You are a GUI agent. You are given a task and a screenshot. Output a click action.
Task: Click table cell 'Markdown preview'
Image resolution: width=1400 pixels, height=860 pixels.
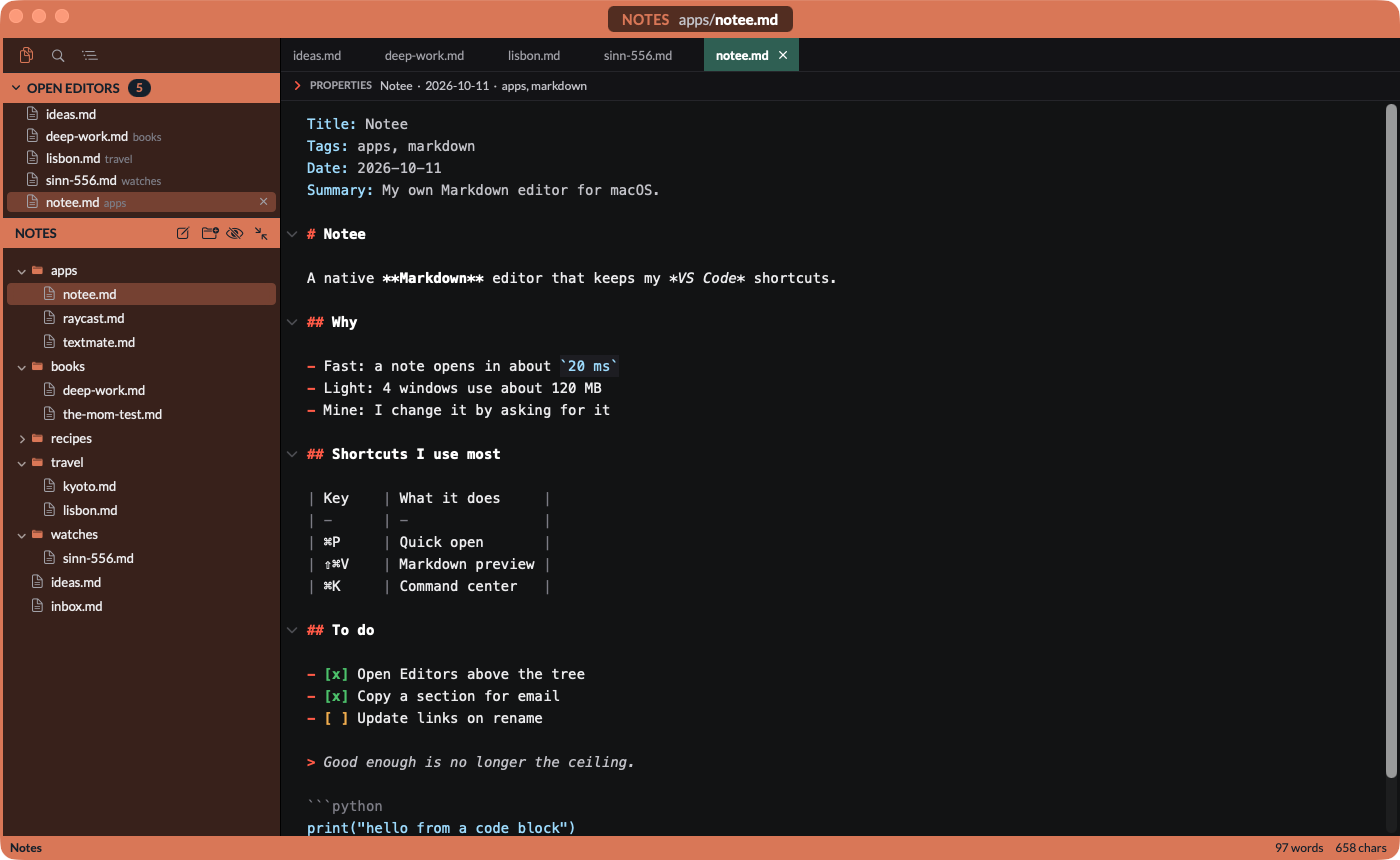coord(467,564)
